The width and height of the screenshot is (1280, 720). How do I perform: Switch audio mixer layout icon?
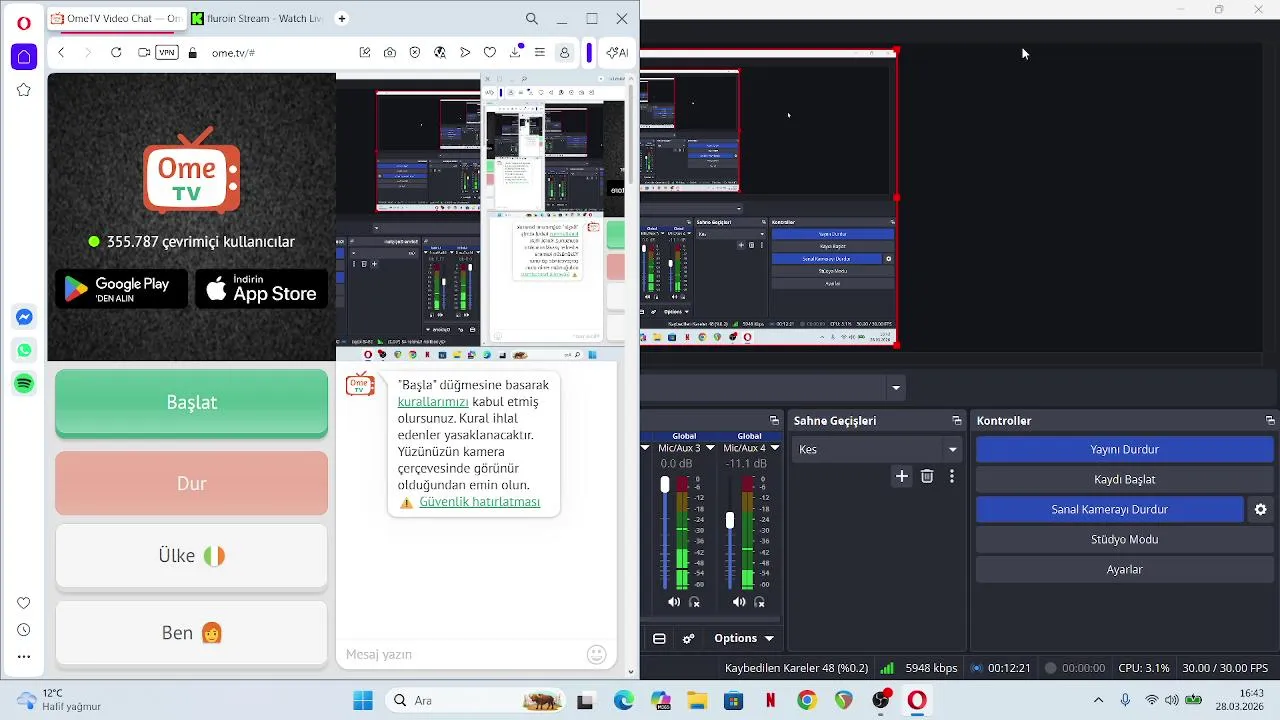coord(659,639)
